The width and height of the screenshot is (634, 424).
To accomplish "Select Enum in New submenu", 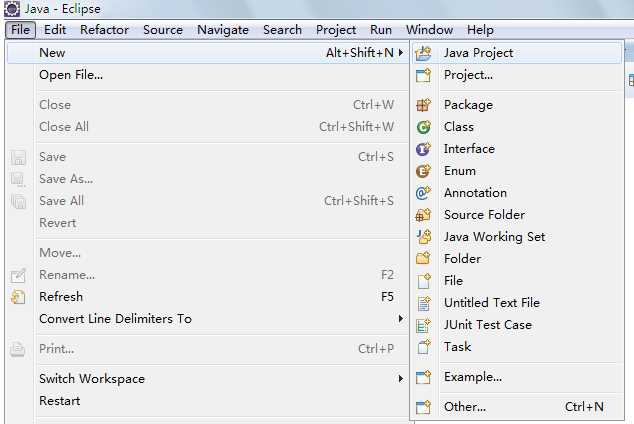I will pyautogui.click(x=517, y=171).
